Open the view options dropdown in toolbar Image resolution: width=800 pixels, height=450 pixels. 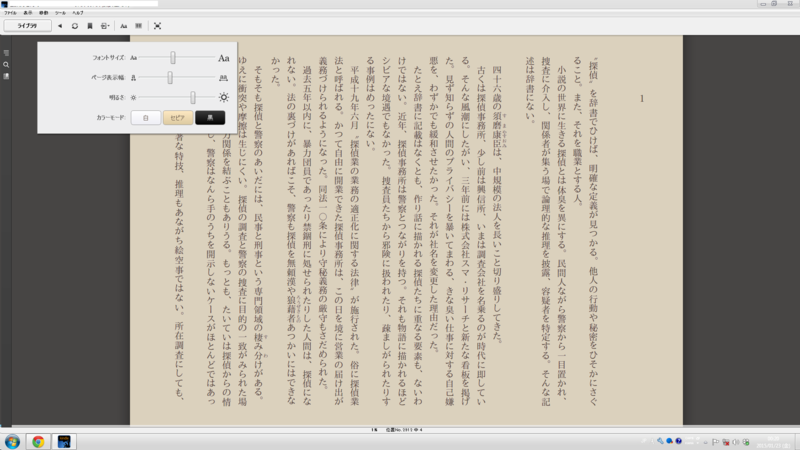105,26
